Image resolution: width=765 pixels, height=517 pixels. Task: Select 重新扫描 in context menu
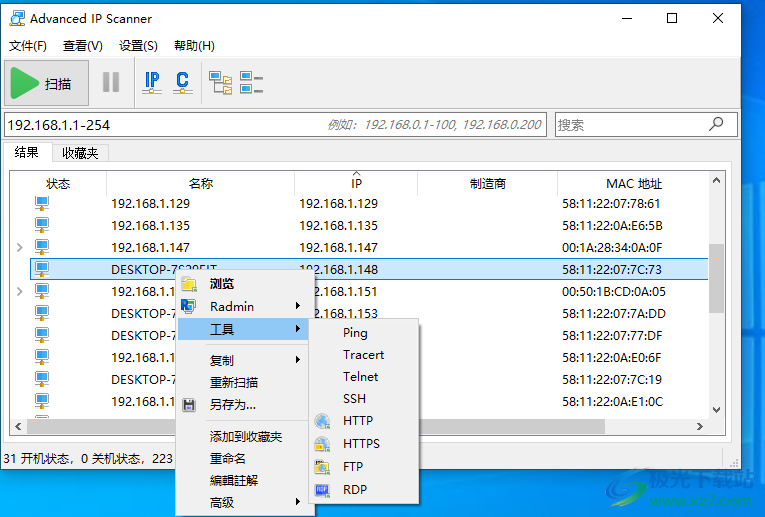pos(245,382)
